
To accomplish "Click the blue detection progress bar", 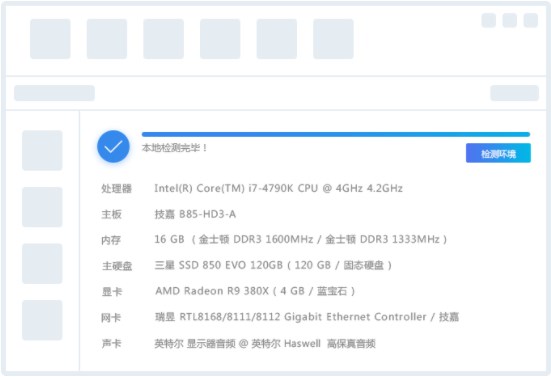I will (336, 134).
